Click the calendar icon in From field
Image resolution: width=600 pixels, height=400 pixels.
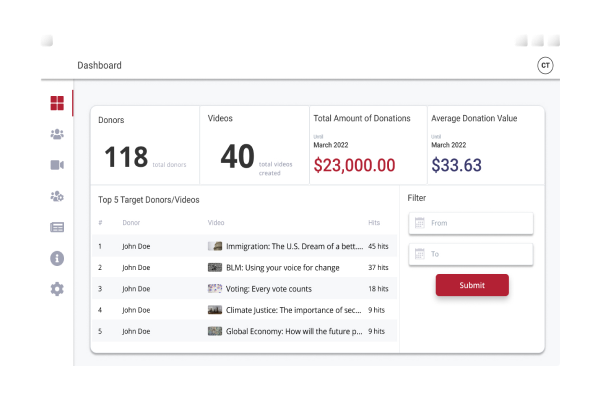click(420, 223)
